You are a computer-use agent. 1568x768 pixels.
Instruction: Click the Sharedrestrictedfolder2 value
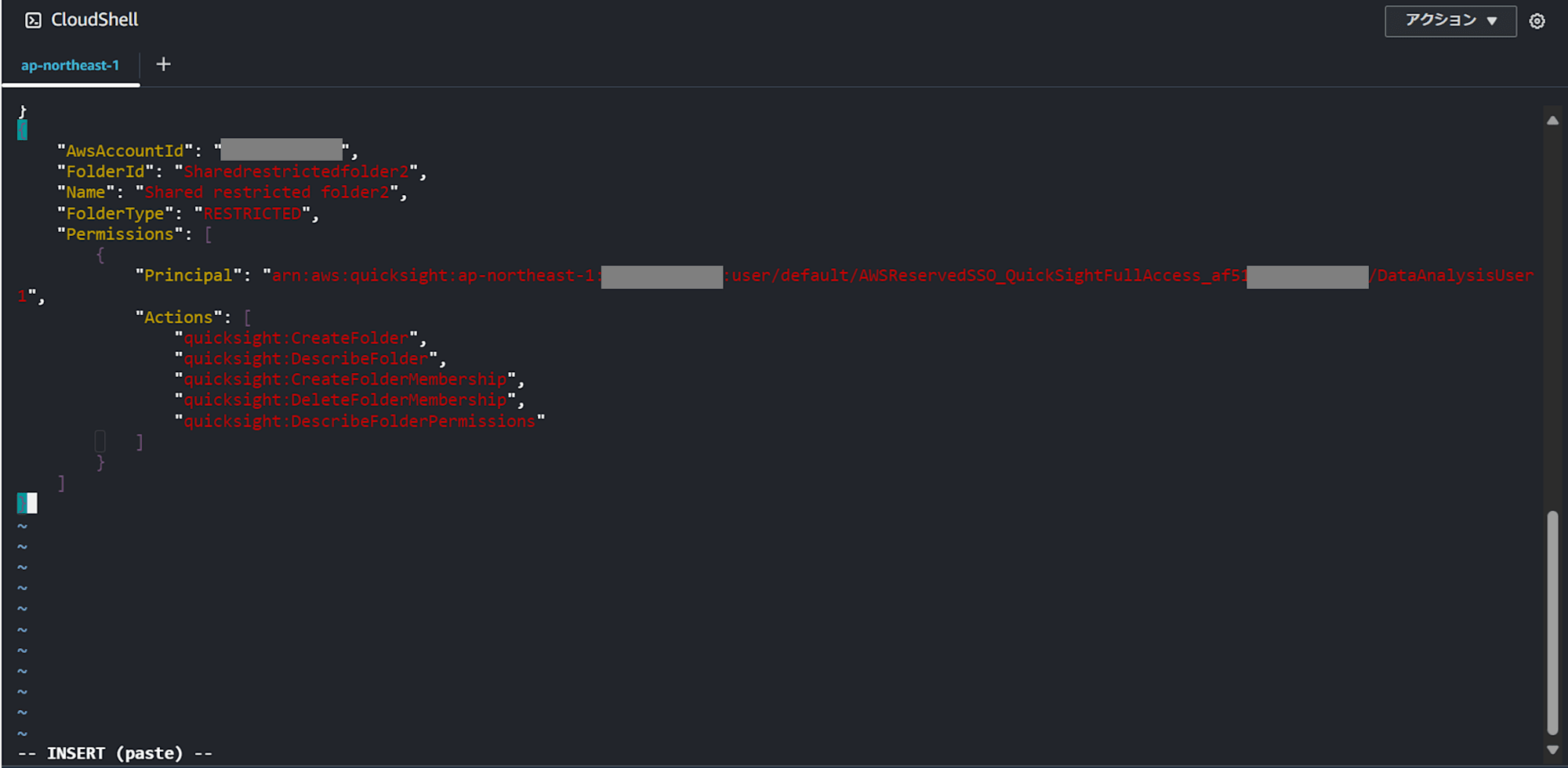coord(296,172)
